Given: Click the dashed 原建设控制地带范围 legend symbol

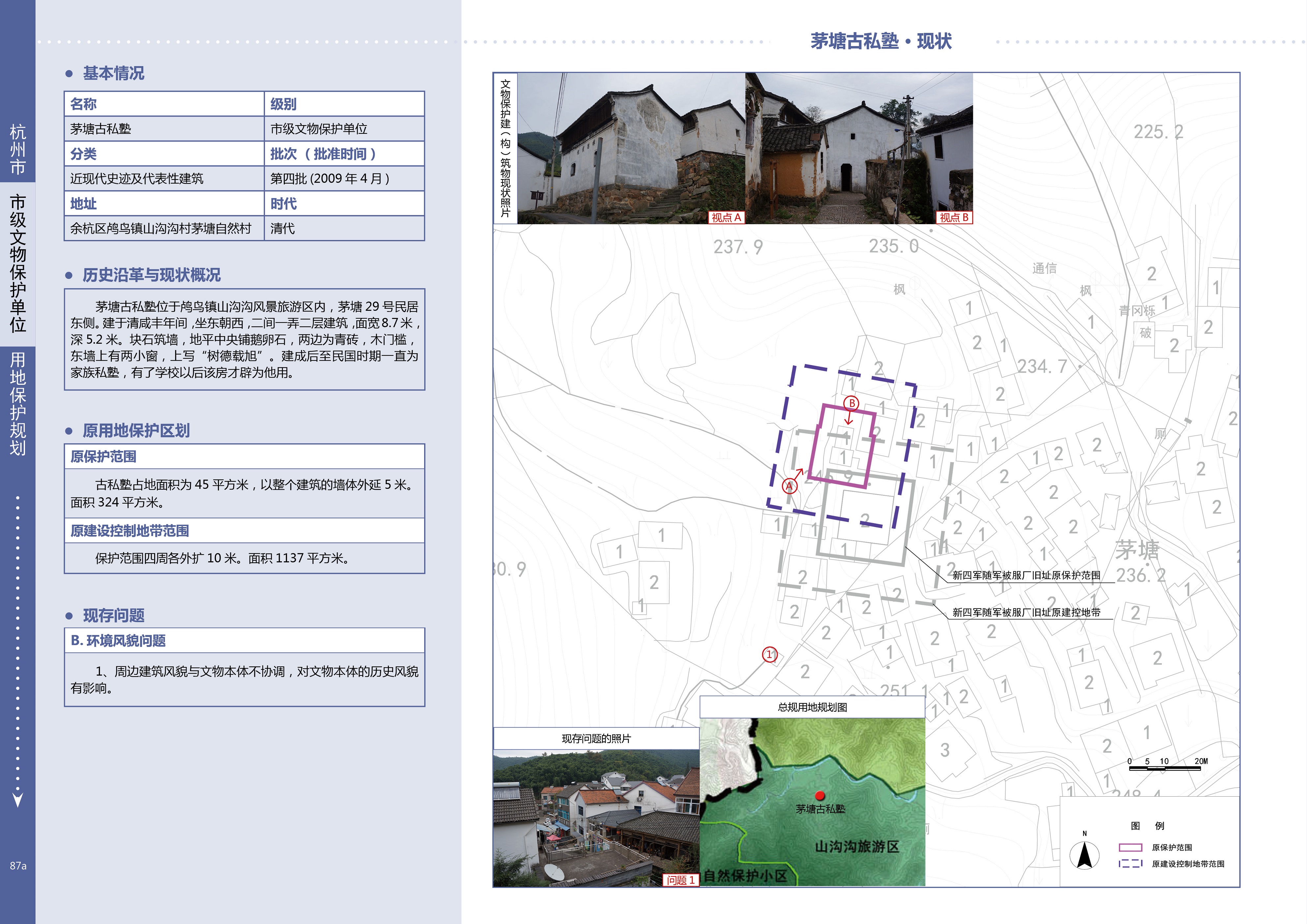Looking at the screenshot, I should (x=1130, y=864).
